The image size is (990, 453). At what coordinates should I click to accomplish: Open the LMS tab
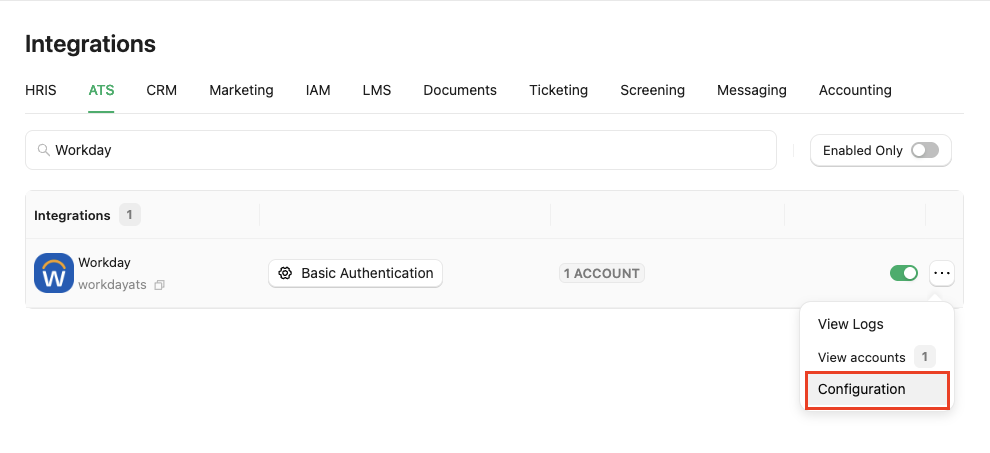coord(377,90)
